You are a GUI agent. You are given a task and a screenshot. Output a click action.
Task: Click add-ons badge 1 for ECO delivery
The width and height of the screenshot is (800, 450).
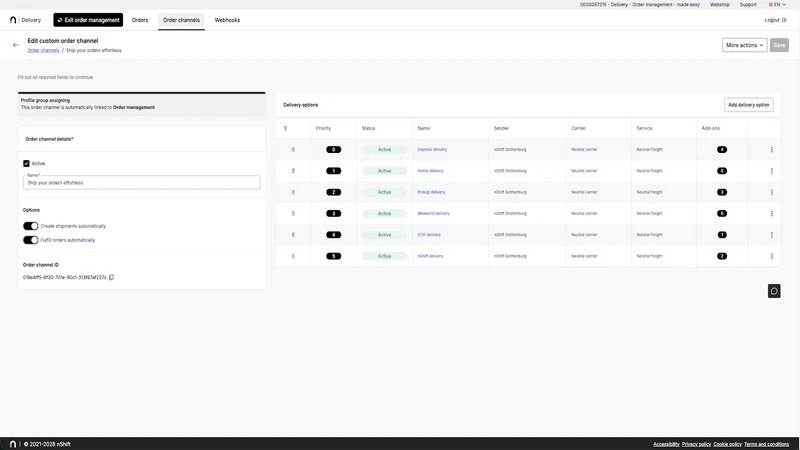[721, 235]
